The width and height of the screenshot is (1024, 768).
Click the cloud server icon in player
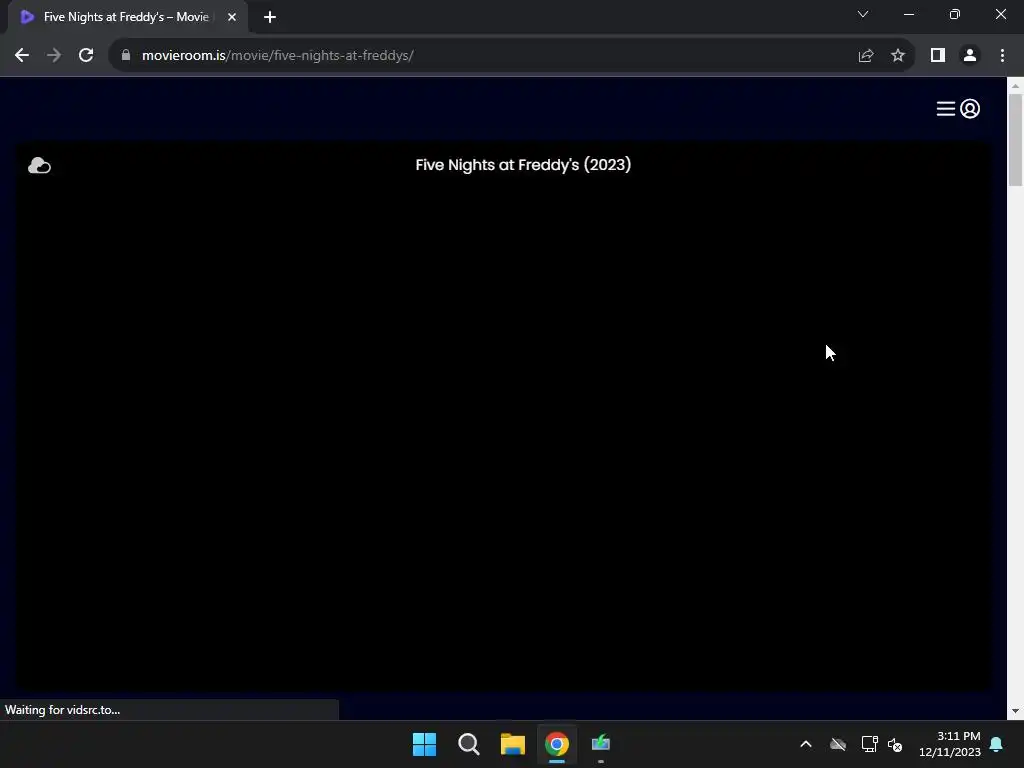click(39, 165)
